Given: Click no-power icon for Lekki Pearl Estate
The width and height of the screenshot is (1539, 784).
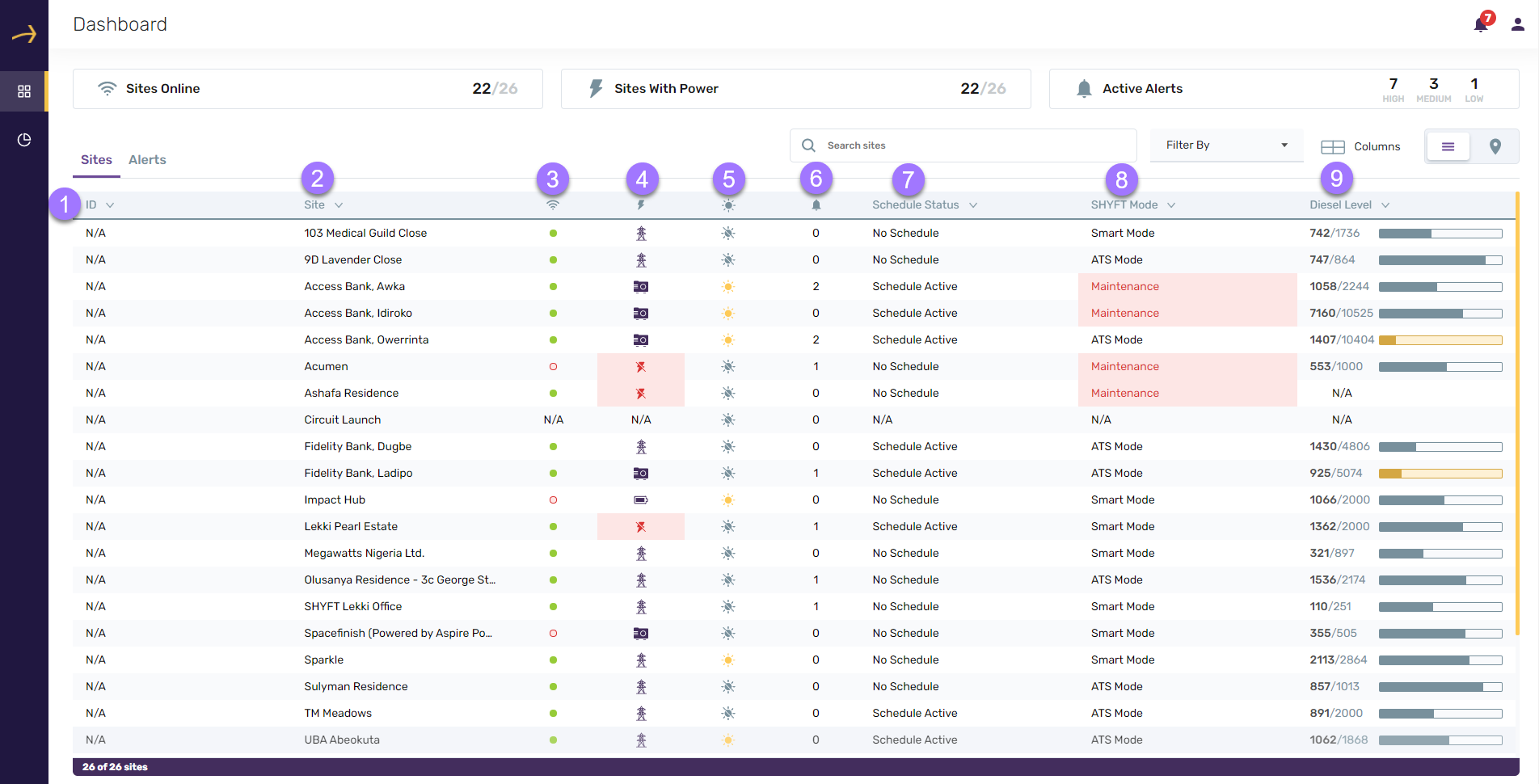Looking at the screenshot, I should point(641,527).
